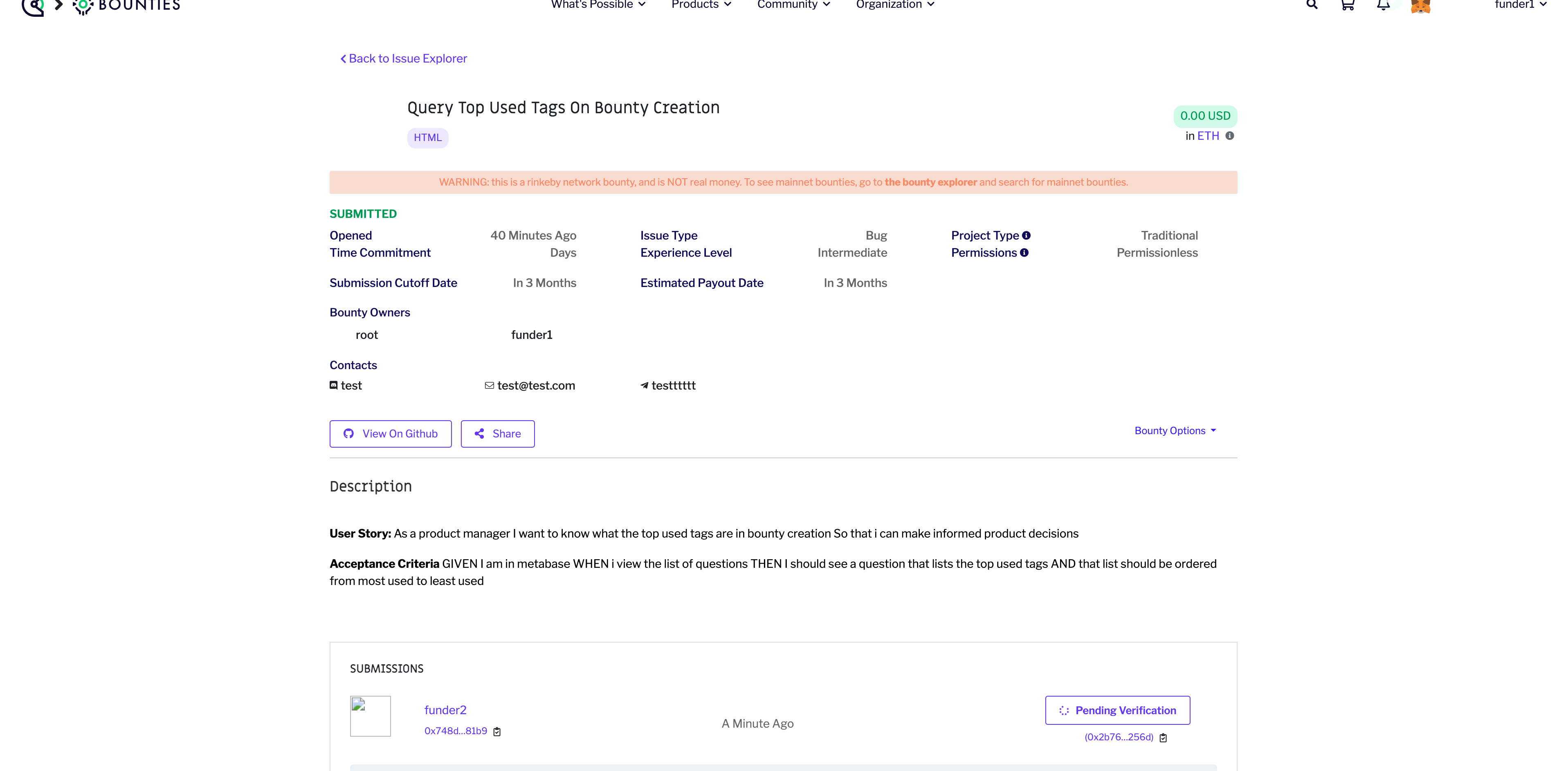Viewport: 1568px width, 771px height.
Task: Click the Permissions info icon
Action: [1024, 253]
